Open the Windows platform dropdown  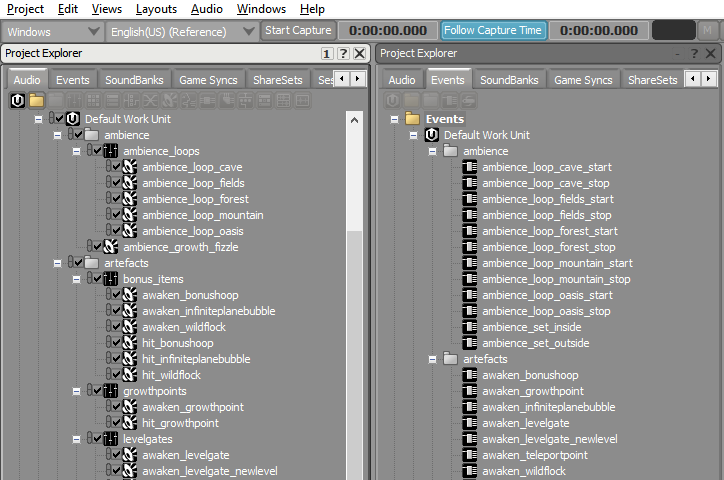click(52, 31)
